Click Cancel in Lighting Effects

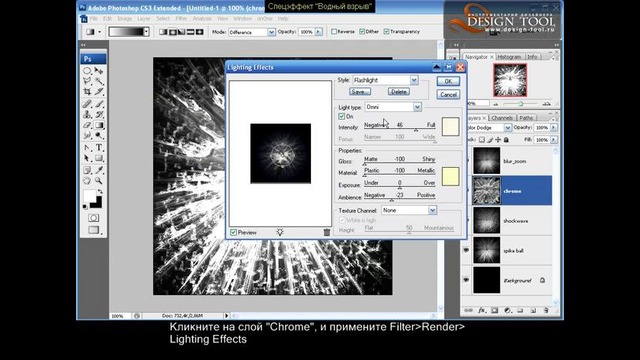pyautogui.click(x=448, y=95)
